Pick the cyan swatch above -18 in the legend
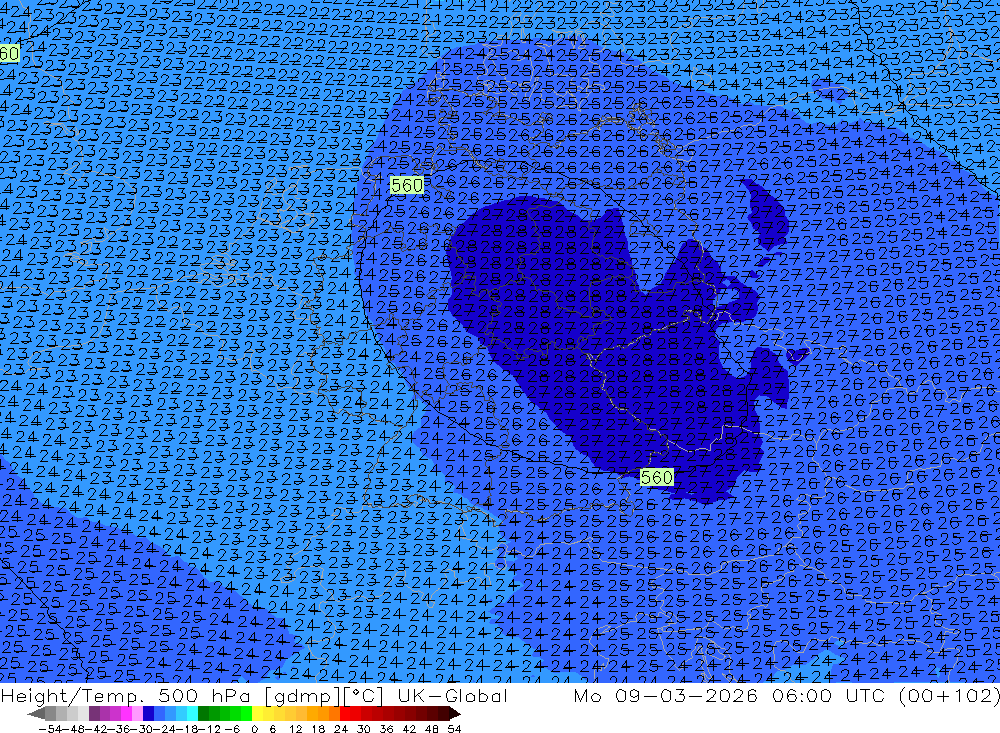Image resolution: width=1000 pixels, height=733 pixels. click(192, 714)
